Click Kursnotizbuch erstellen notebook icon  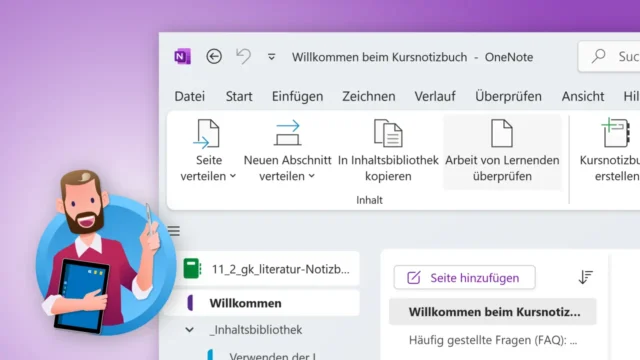[616, 132]
